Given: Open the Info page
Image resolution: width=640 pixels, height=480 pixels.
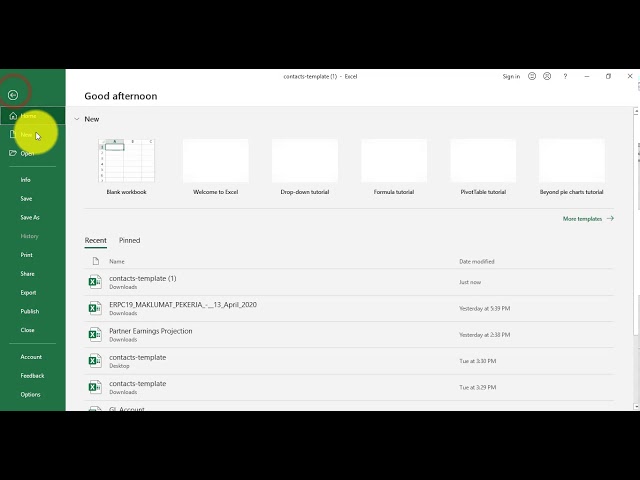Looking at the screenshot, I should pos(25,180).
